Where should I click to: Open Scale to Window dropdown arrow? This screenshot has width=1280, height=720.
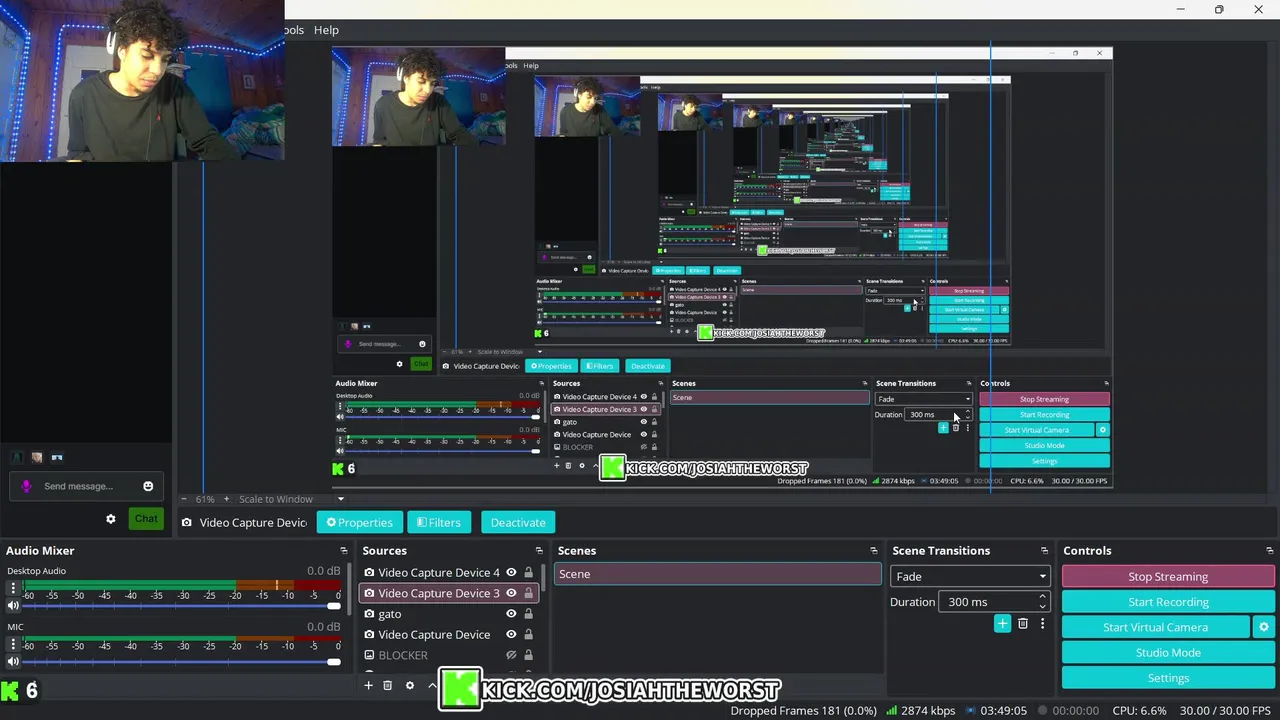[x=340, y=499]
